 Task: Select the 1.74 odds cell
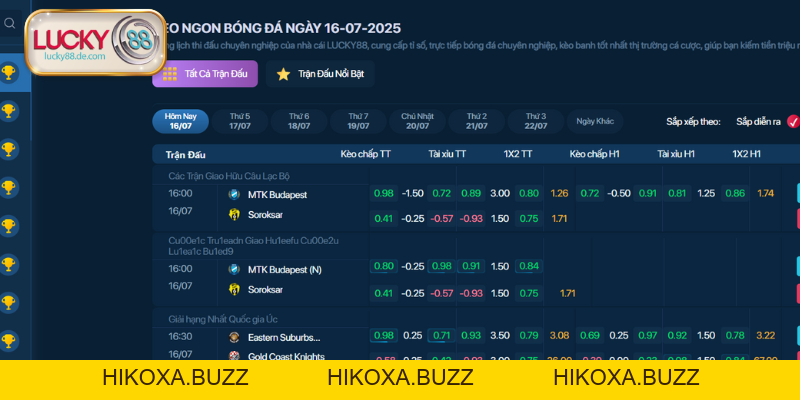[x=765, y=193]
